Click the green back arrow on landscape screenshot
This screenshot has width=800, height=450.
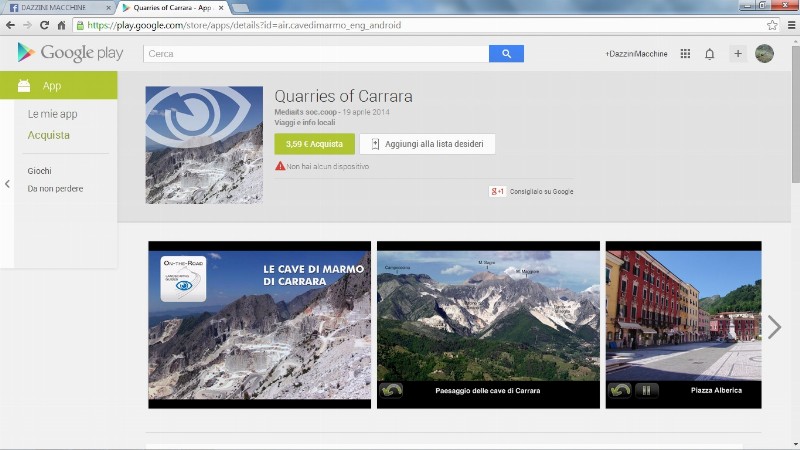391,391
